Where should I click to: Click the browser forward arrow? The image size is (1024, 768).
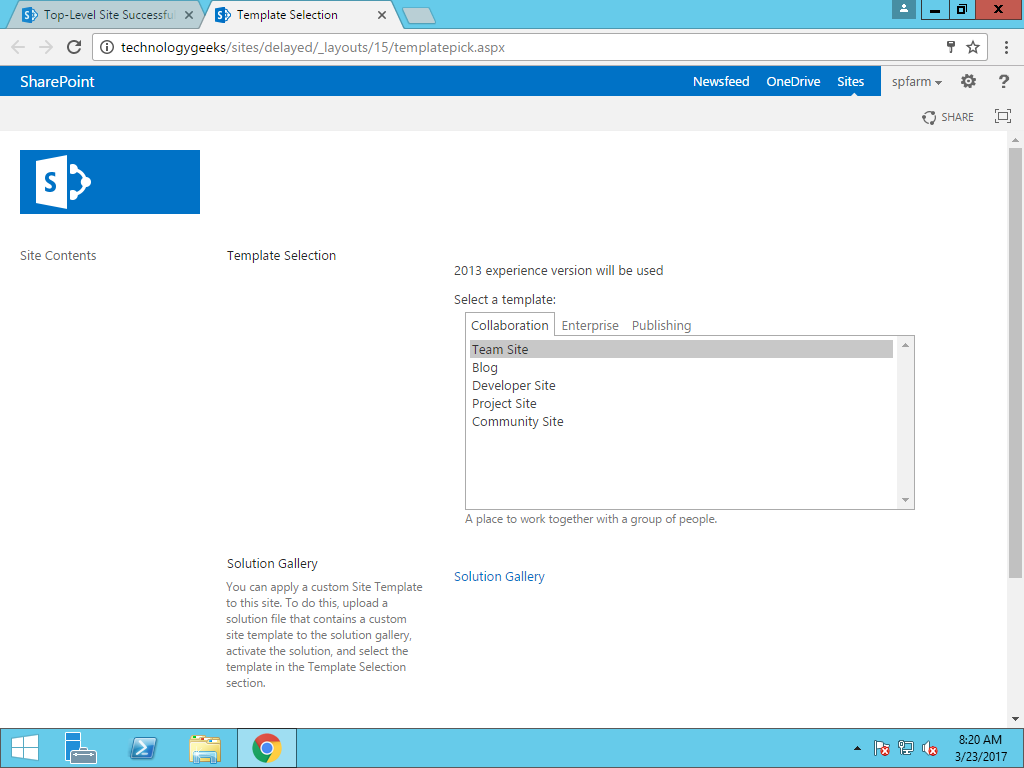(x=46, y=47)
